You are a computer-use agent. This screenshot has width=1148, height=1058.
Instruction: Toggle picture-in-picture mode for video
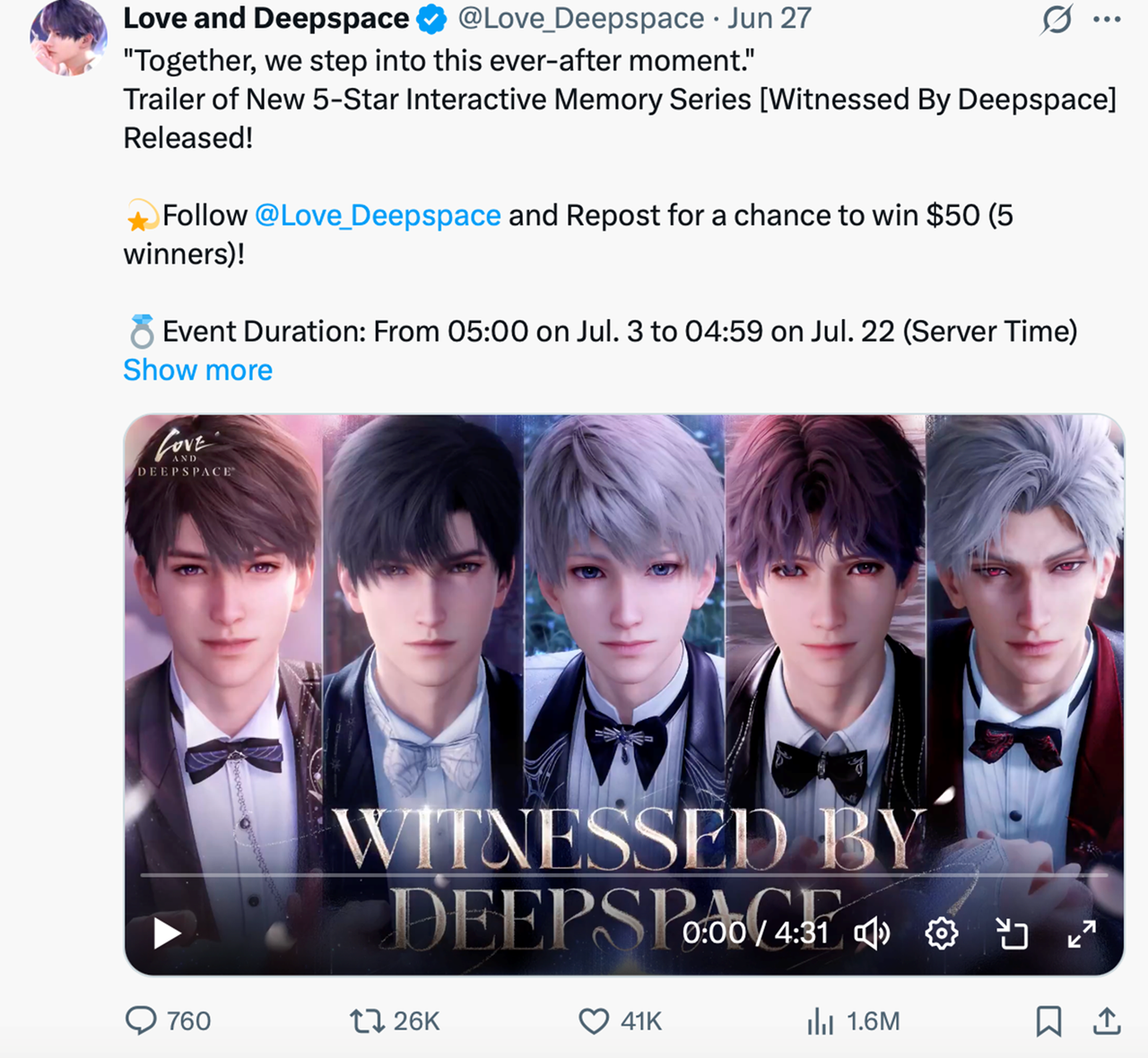click(1012, 933)
